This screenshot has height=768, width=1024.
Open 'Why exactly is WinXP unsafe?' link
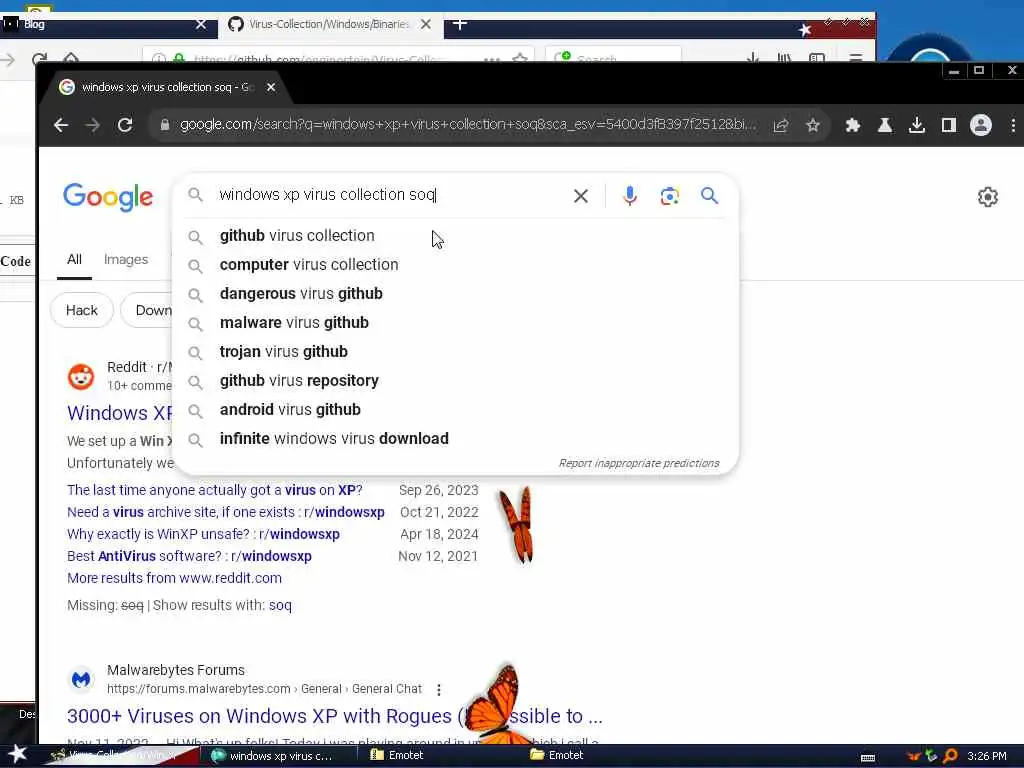click(203, 534)
